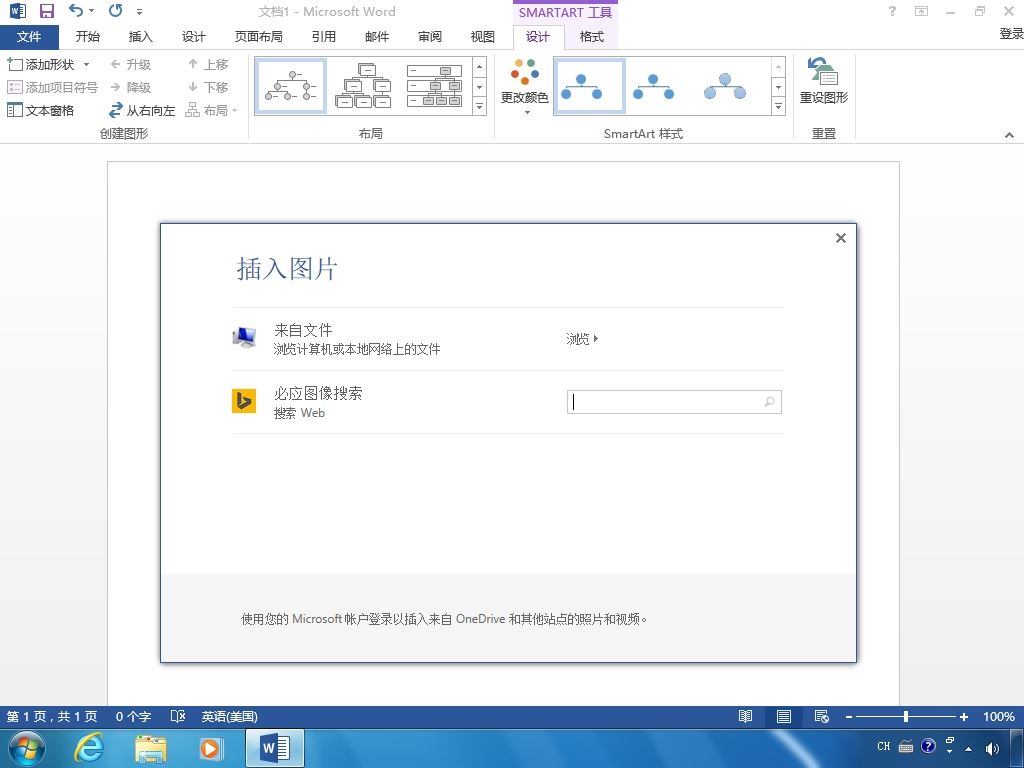Click the Word logo icon in title bar

click(x=18, y=11)
